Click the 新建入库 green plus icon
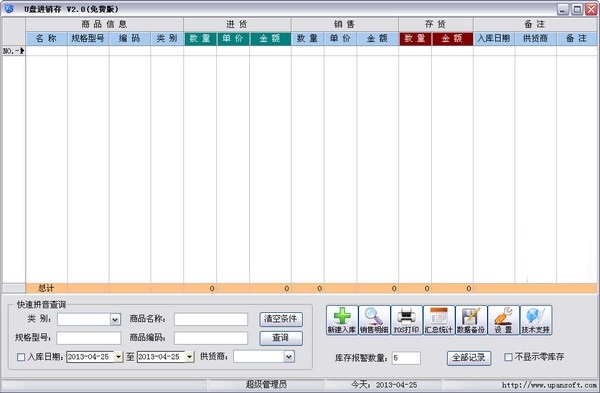Screen dimensions: 600x393 point(342,320)
